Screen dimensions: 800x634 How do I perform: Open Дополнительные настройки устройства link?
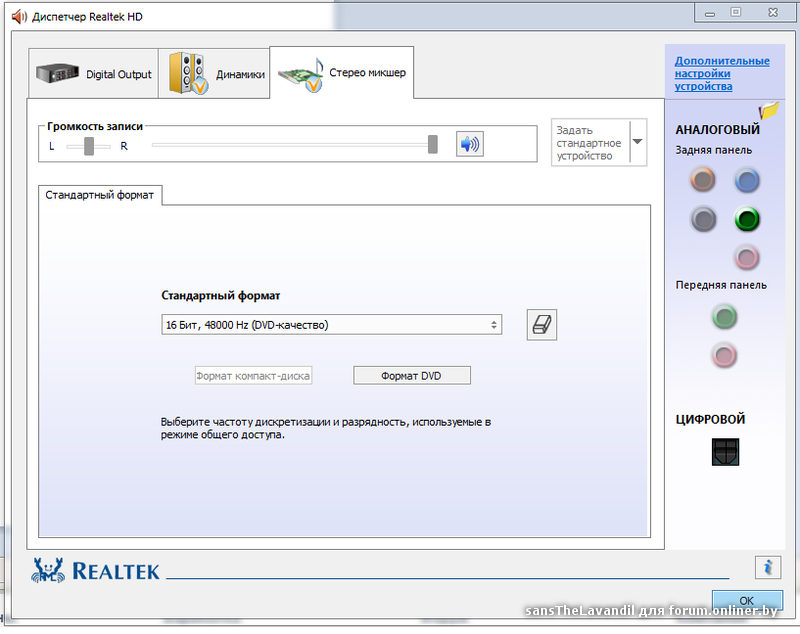721,73
